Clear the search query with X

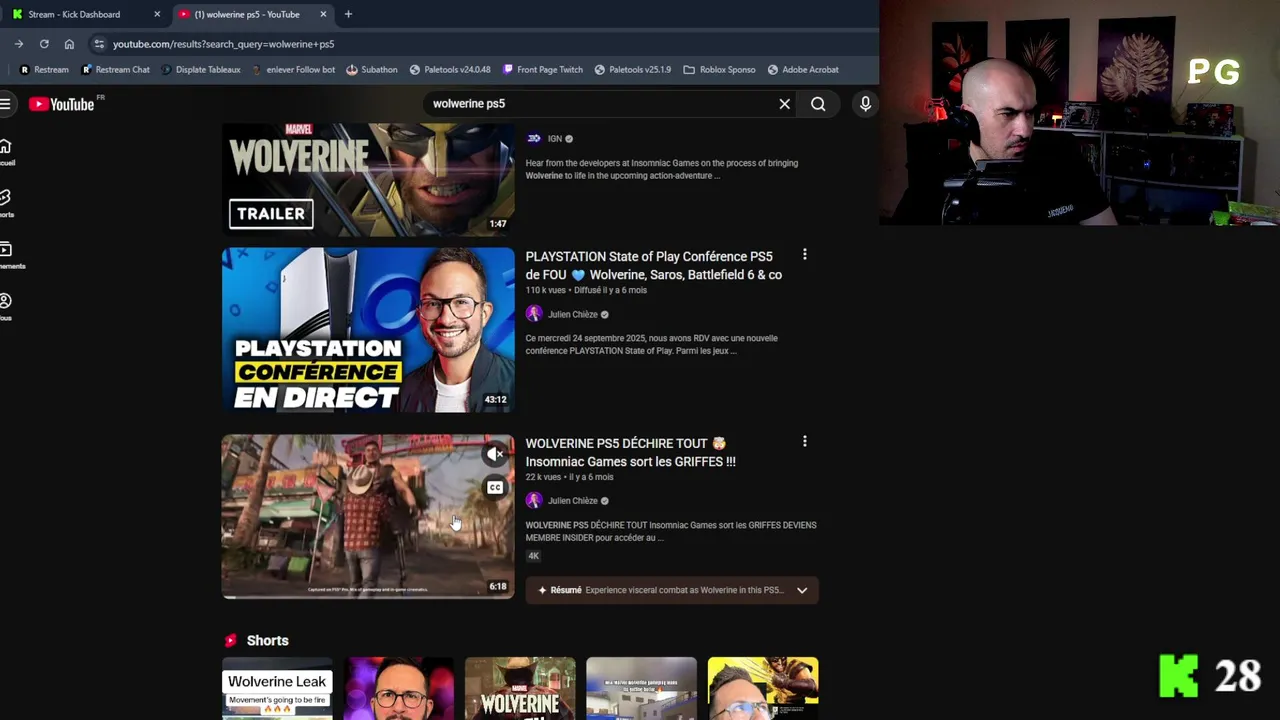point(785,104)
